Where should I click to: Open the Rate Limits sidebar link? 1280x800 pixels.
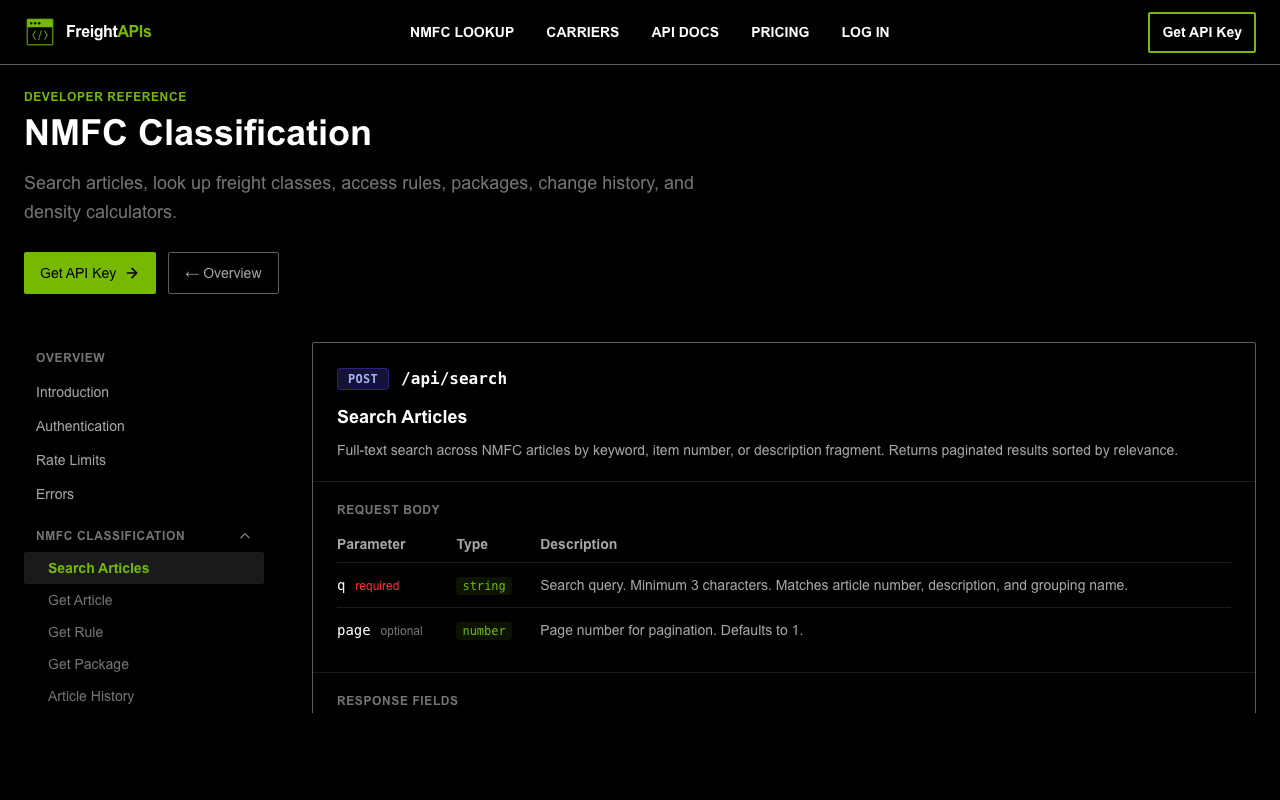71,460
